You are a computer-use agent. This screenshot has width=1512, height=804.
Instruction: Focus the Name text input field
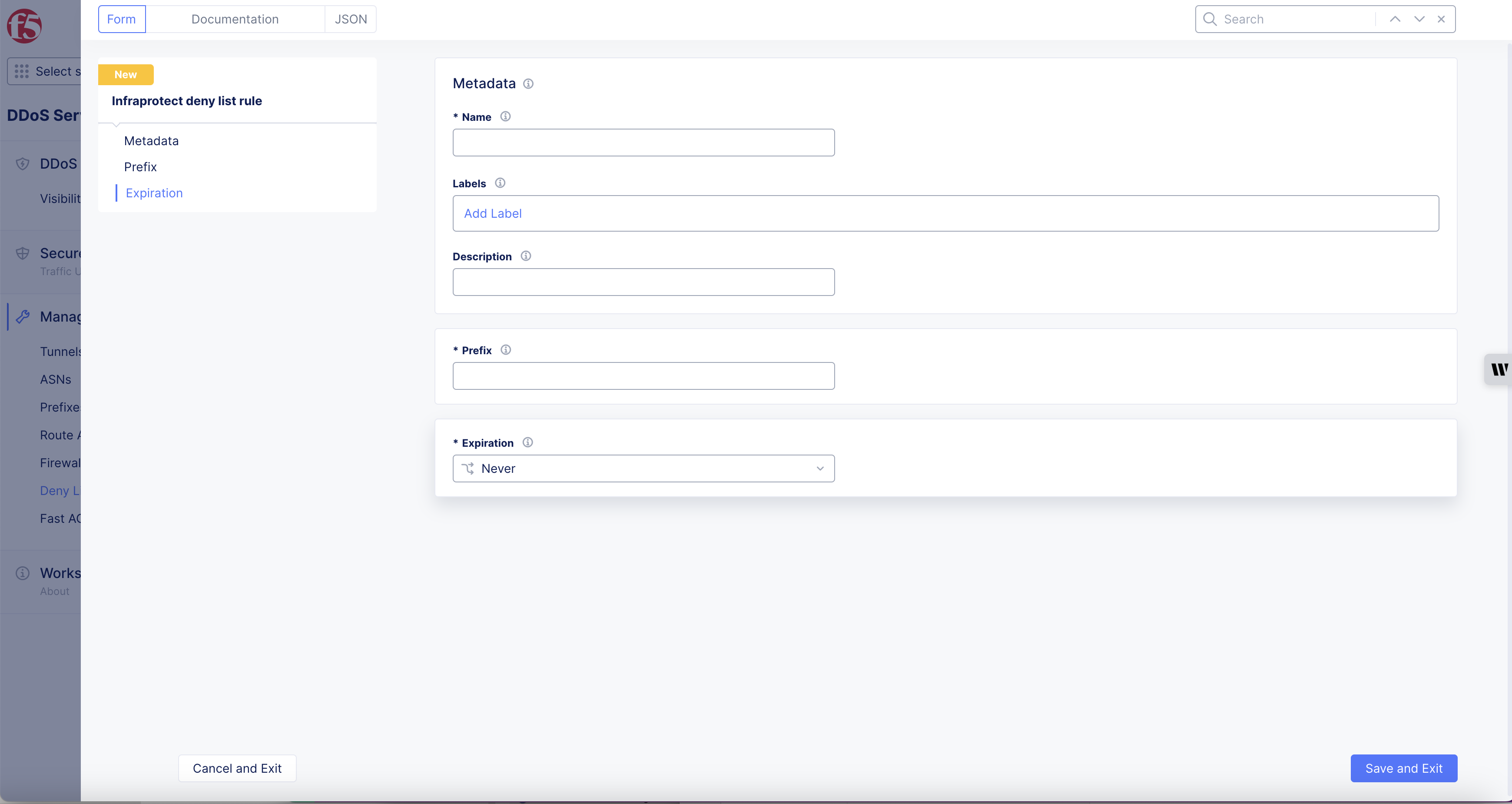coord(643,143)
